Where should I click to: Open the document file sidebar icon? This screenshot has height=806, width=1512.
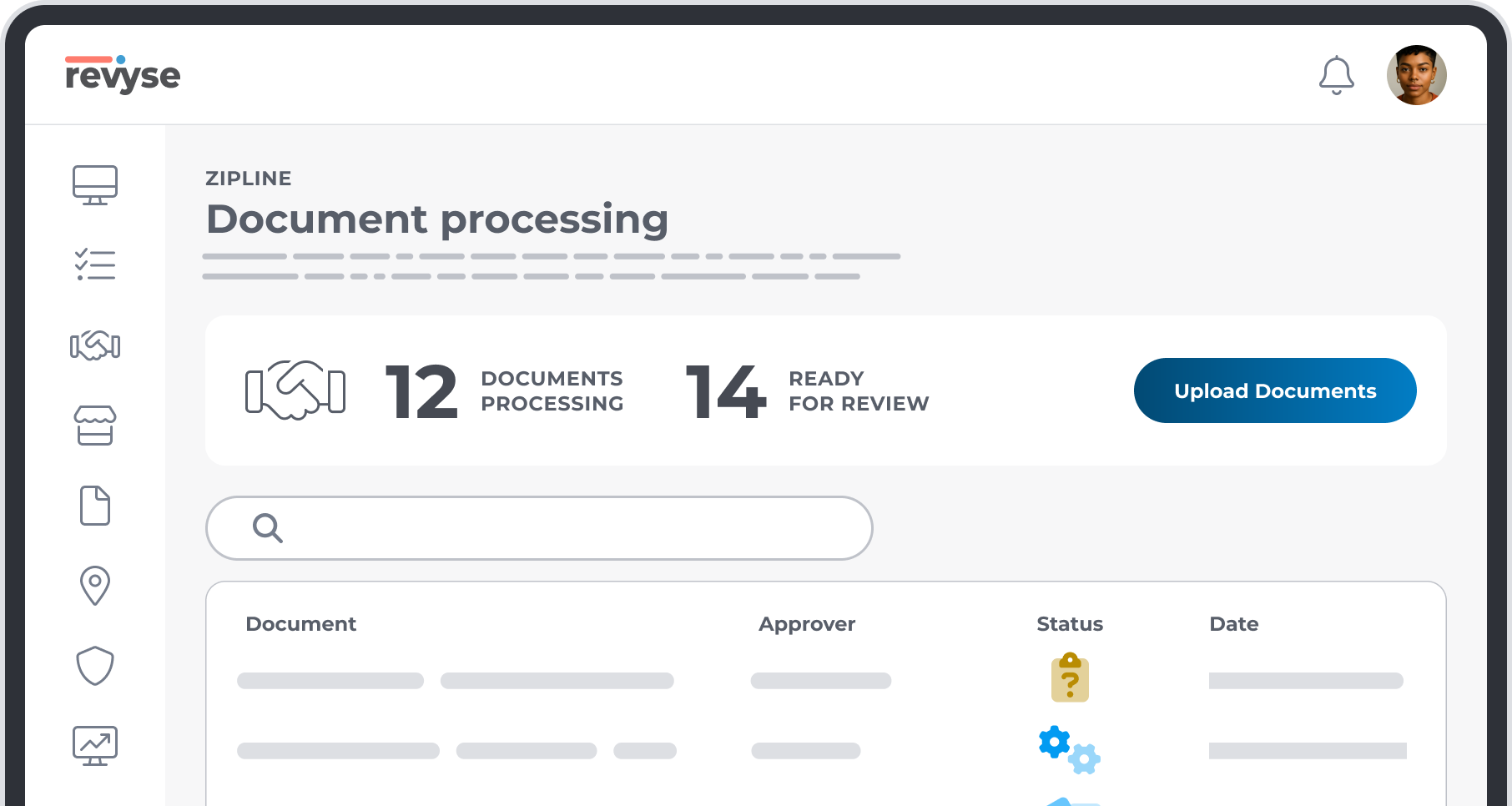pos(94,506)
